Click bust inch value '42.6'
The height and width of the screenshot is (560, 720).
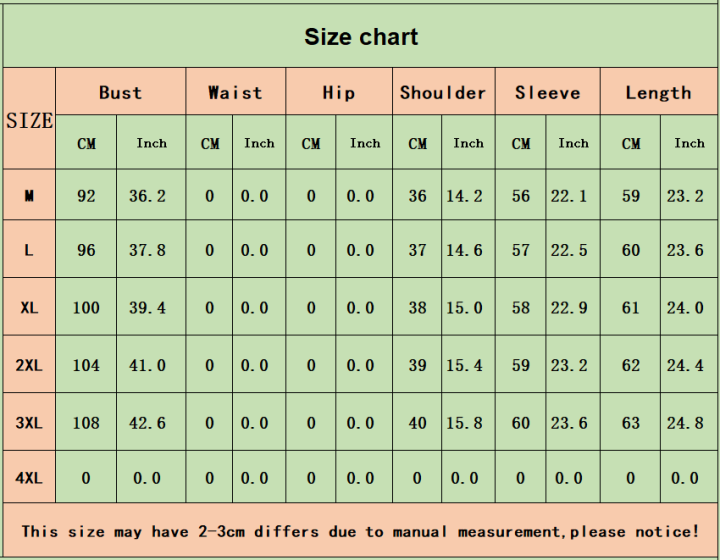[x=147, y=423]
